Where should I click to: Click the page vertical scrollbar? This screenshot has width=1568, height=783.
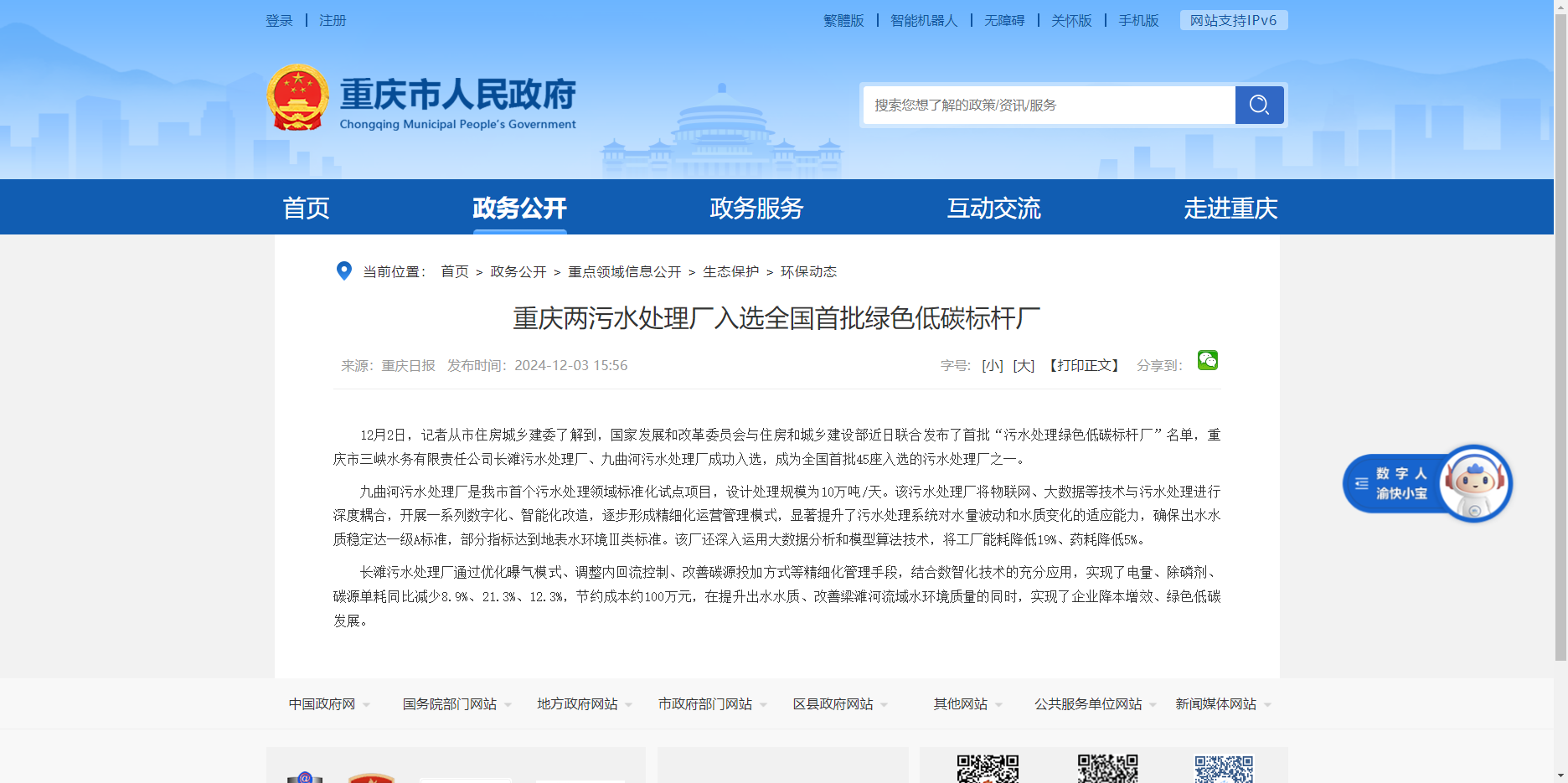pos(1560,335)
